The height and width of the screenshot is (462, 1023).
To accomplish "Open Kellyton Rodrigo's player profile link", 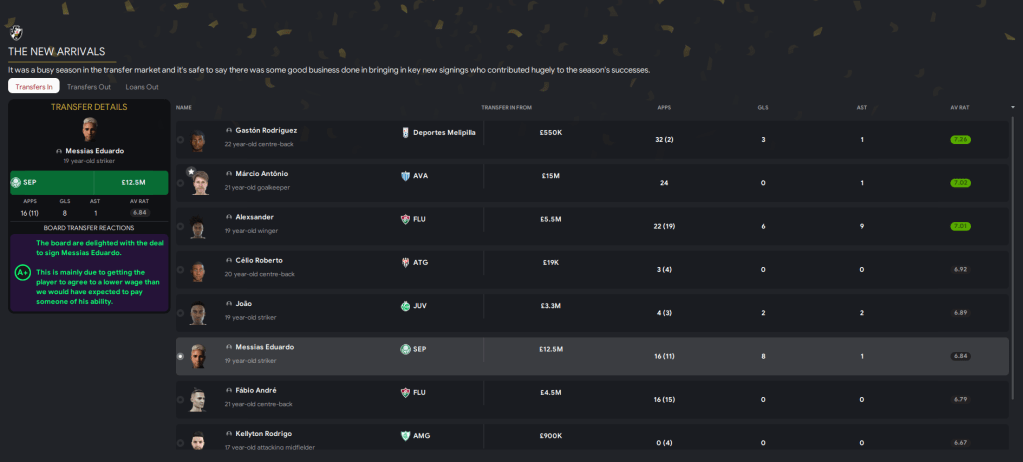I will click(264, 433).
